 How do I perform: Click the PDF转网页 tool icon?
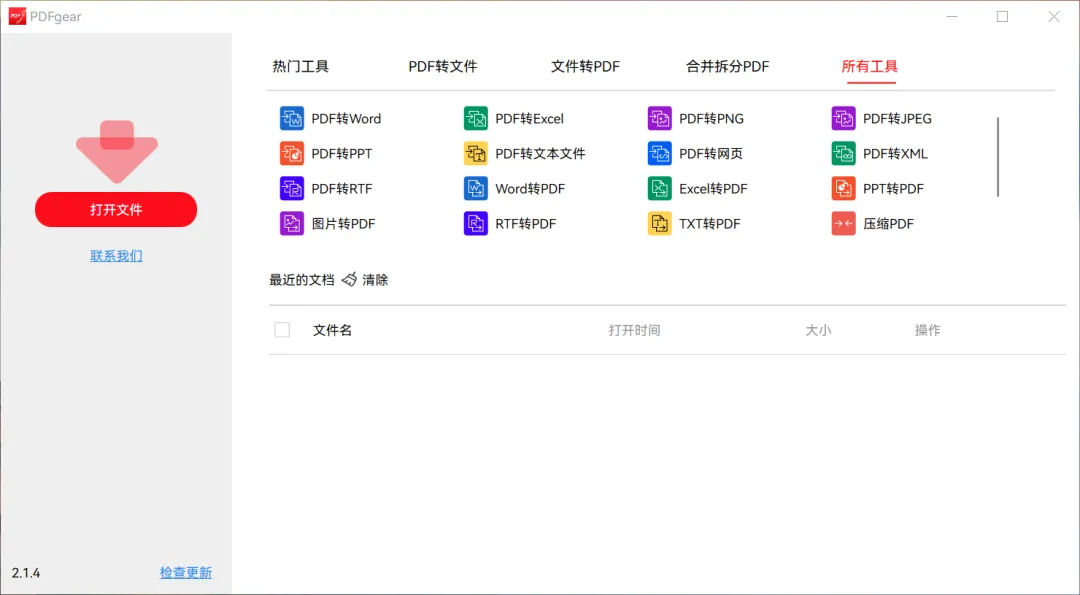(660, 154)
